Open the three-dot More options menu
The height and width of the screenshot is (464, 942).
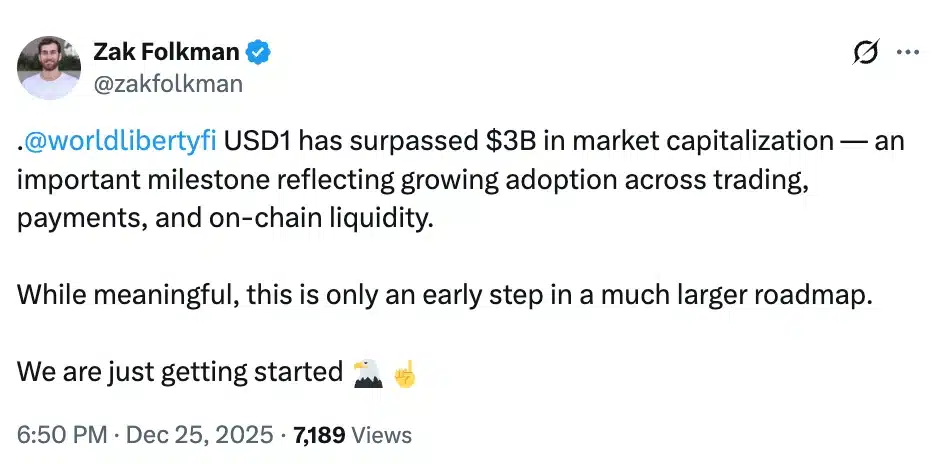point(907,53)
